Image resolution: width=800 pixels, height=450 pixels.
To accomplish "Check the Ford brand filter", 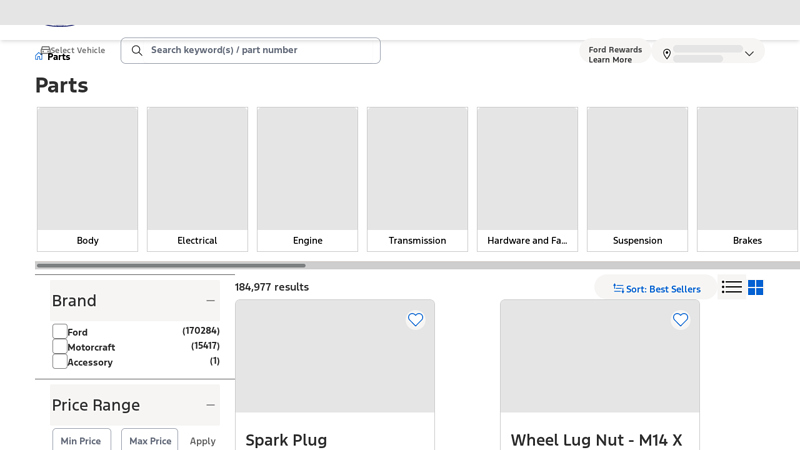I will point(60,331).
